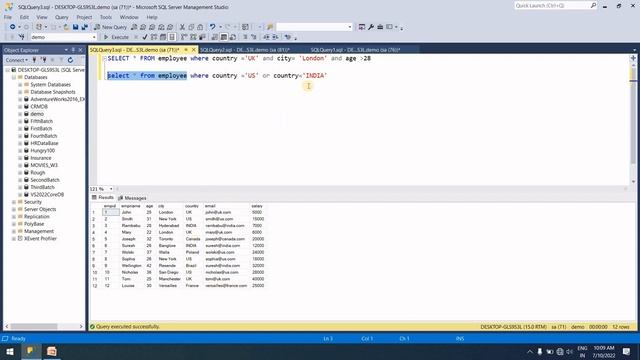Open the Project menu
The width and height of the screenshot is (640, 360).
coord(84,17)
